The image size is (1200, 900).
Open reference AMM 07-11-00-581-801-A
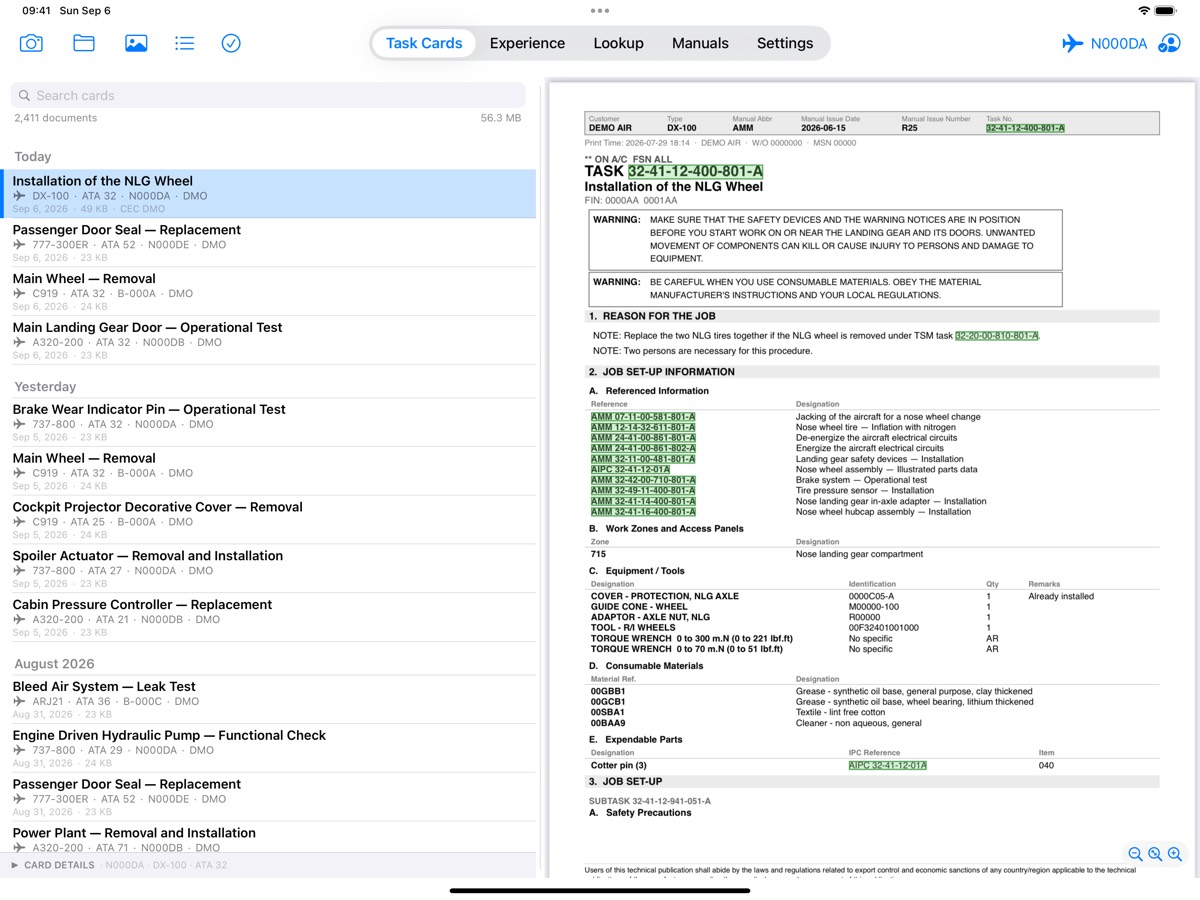[643, 417]
